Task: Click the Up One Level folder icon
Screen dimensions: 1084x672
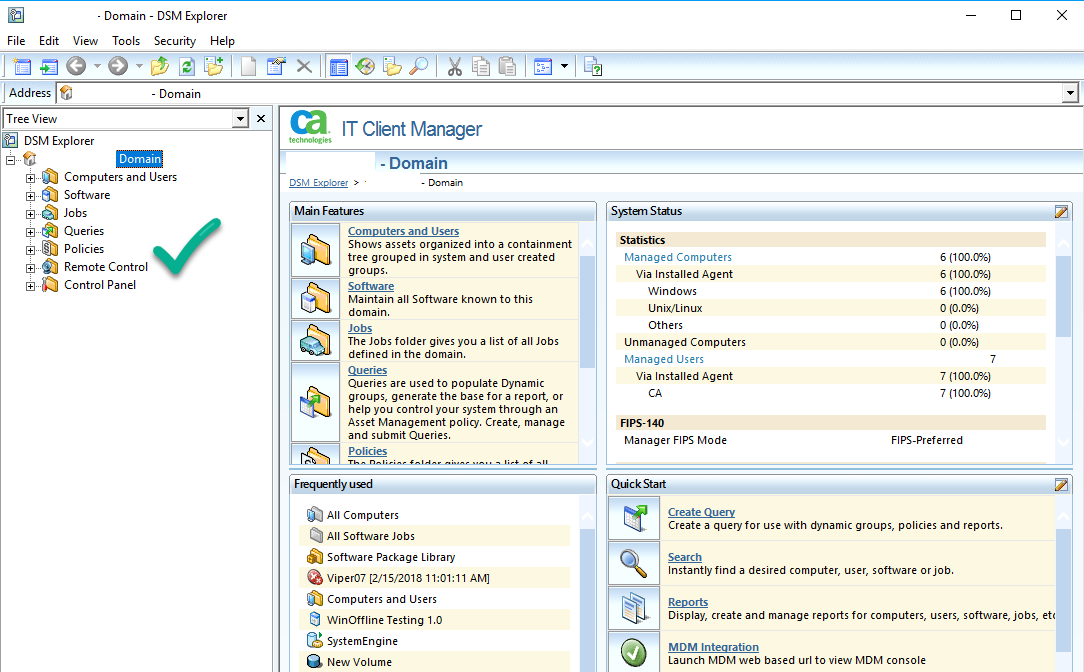Action: (x=159, y=67)
